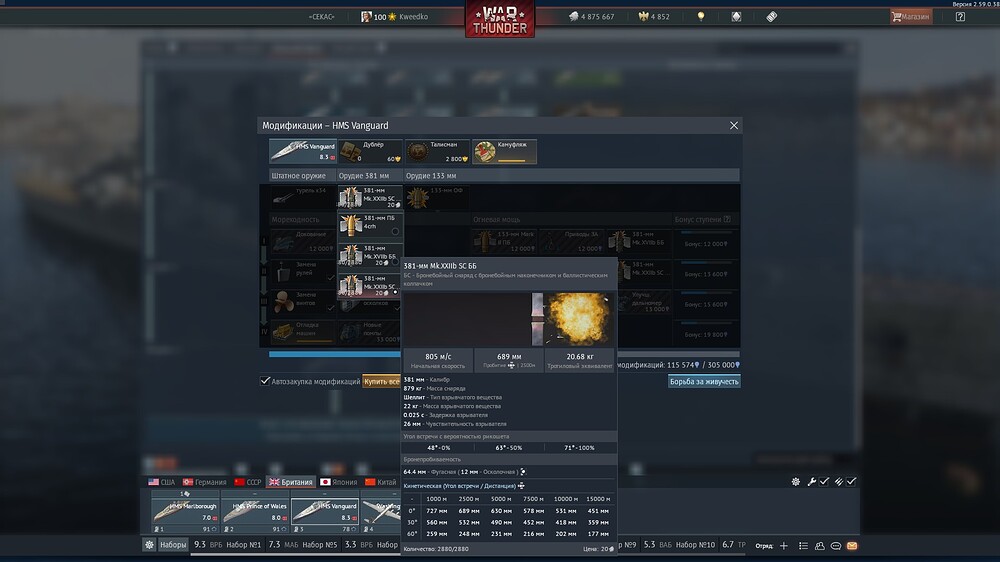The width and height of the screenshot is (1000, 562).
Task: Open the Замена винтов propeller modification
Action: tap(303, 302)
